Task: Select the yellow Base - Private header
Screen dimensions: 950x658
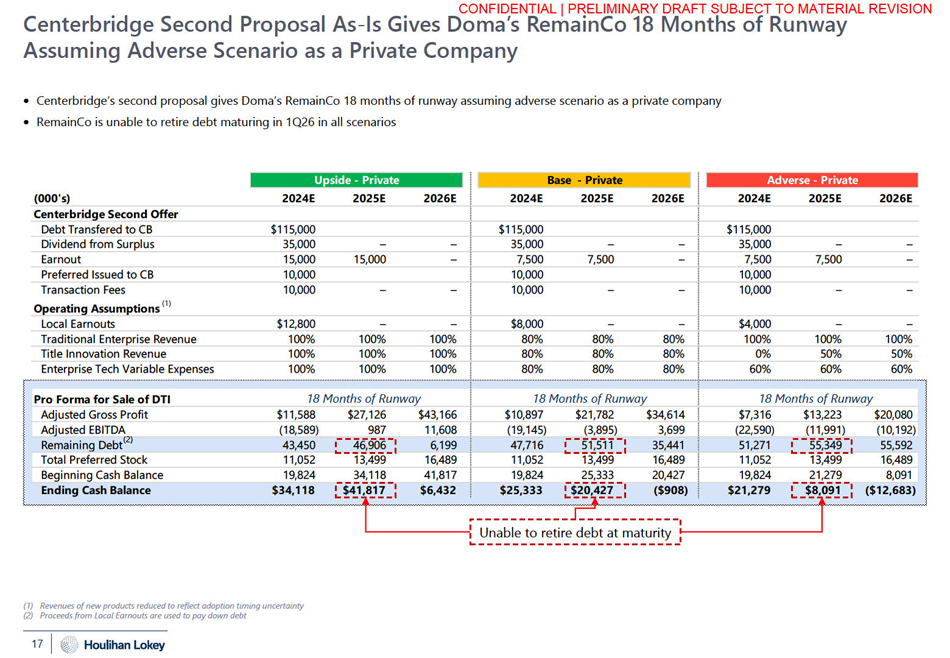Action: coord(584,180)
